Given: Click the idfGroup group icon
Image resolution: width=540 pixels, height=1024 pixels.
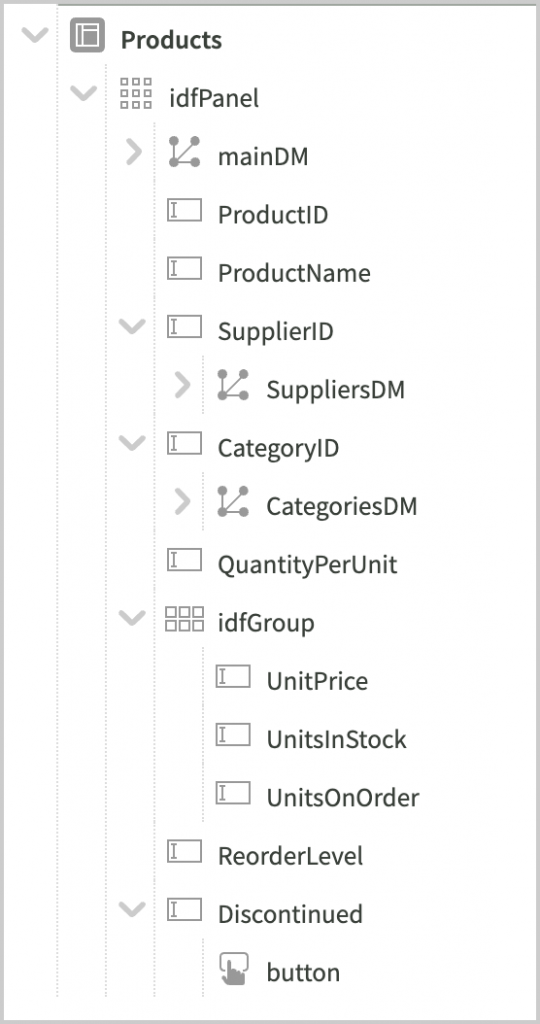Looking at the screenshot, I should pyautogui.click(x=185, y=618).
